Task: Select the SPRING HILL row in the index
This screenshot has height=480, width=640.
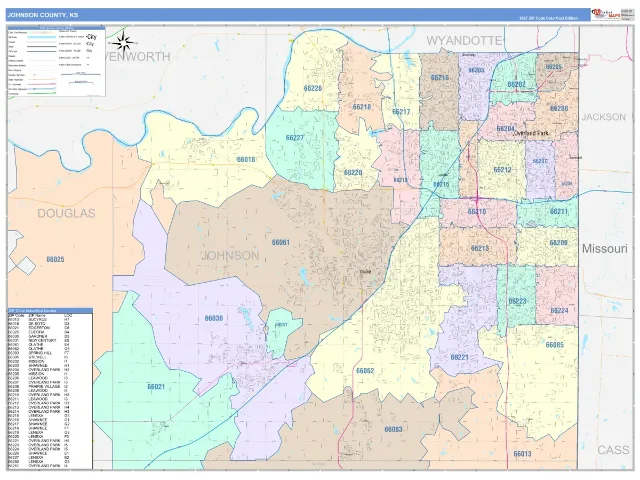Action: (40, 353)
